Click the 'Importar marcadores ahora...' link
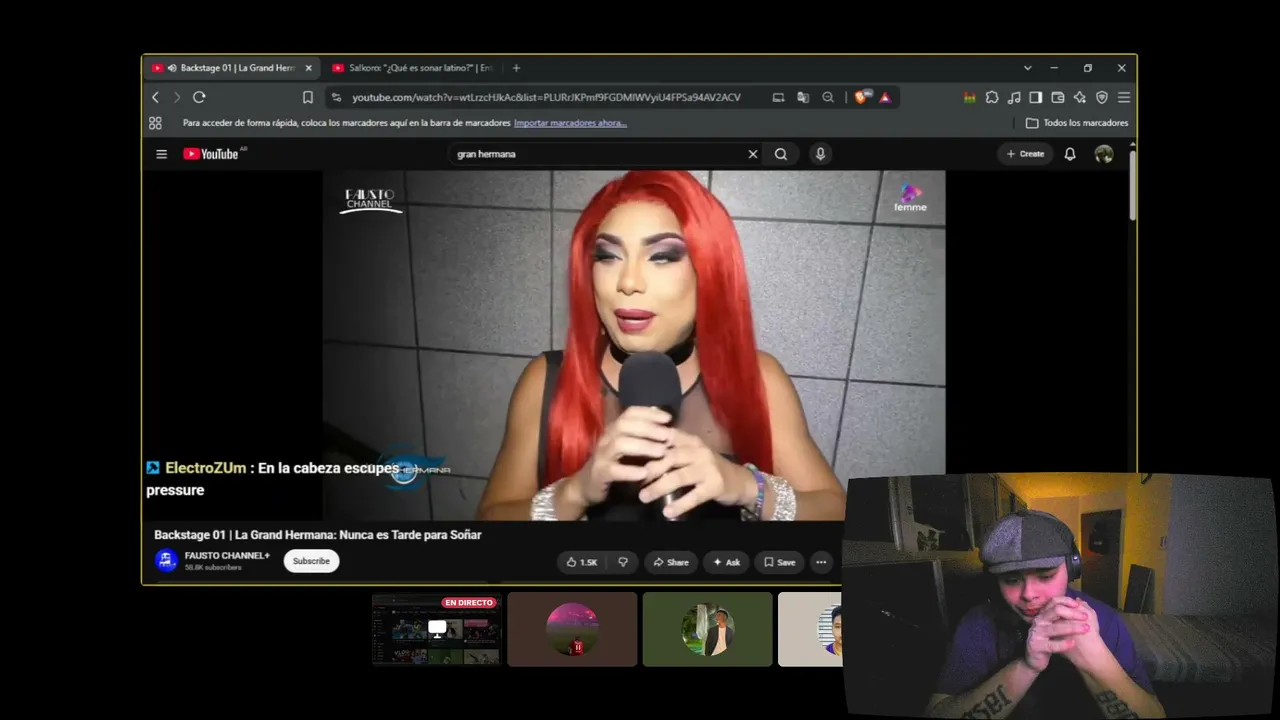The height and width of the screenshot is (720, 1280). (570, 123)
